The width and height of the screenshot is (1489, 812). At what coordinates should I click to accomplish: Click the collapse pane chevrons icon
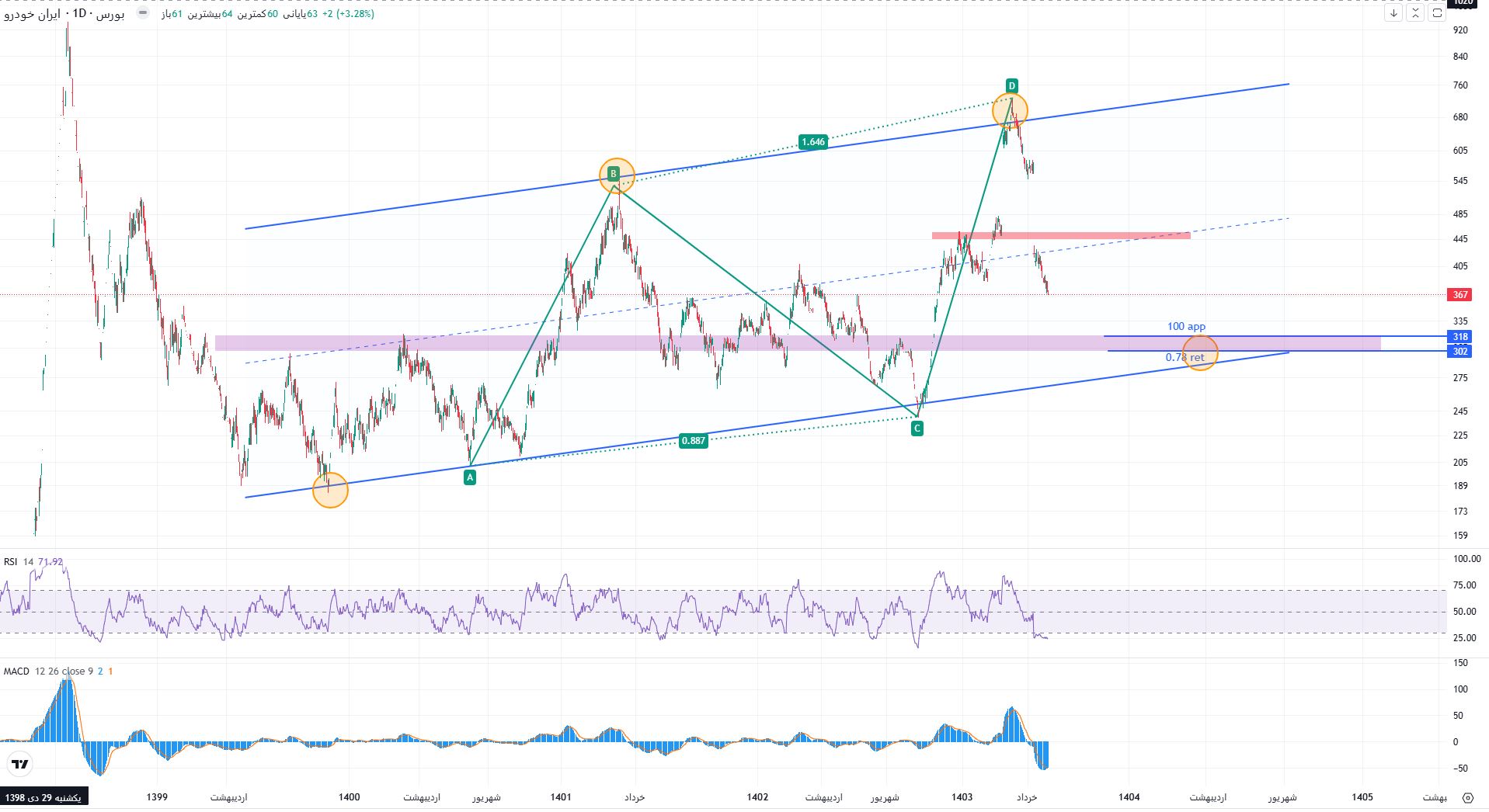click(1415, 13)
